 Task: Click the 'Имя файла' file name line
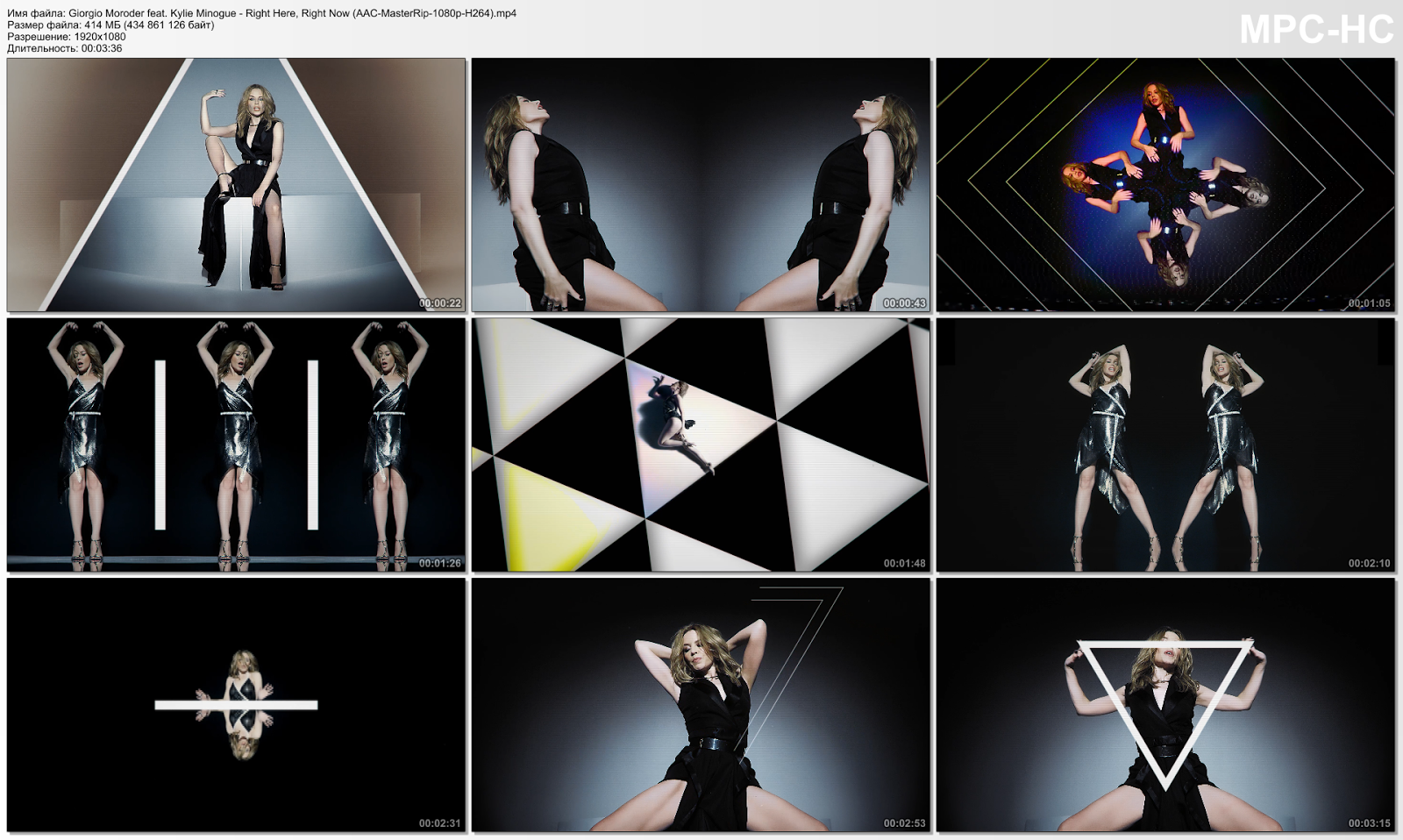tap(261, 14)
